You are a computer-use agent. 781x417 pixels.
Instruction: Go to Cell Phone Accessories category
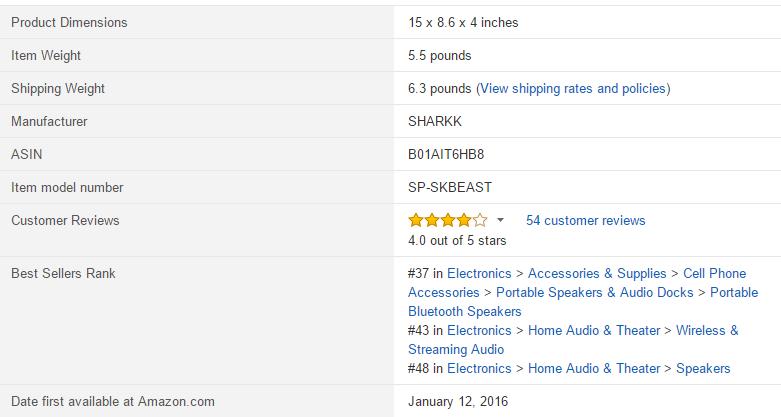coord(714,273)
